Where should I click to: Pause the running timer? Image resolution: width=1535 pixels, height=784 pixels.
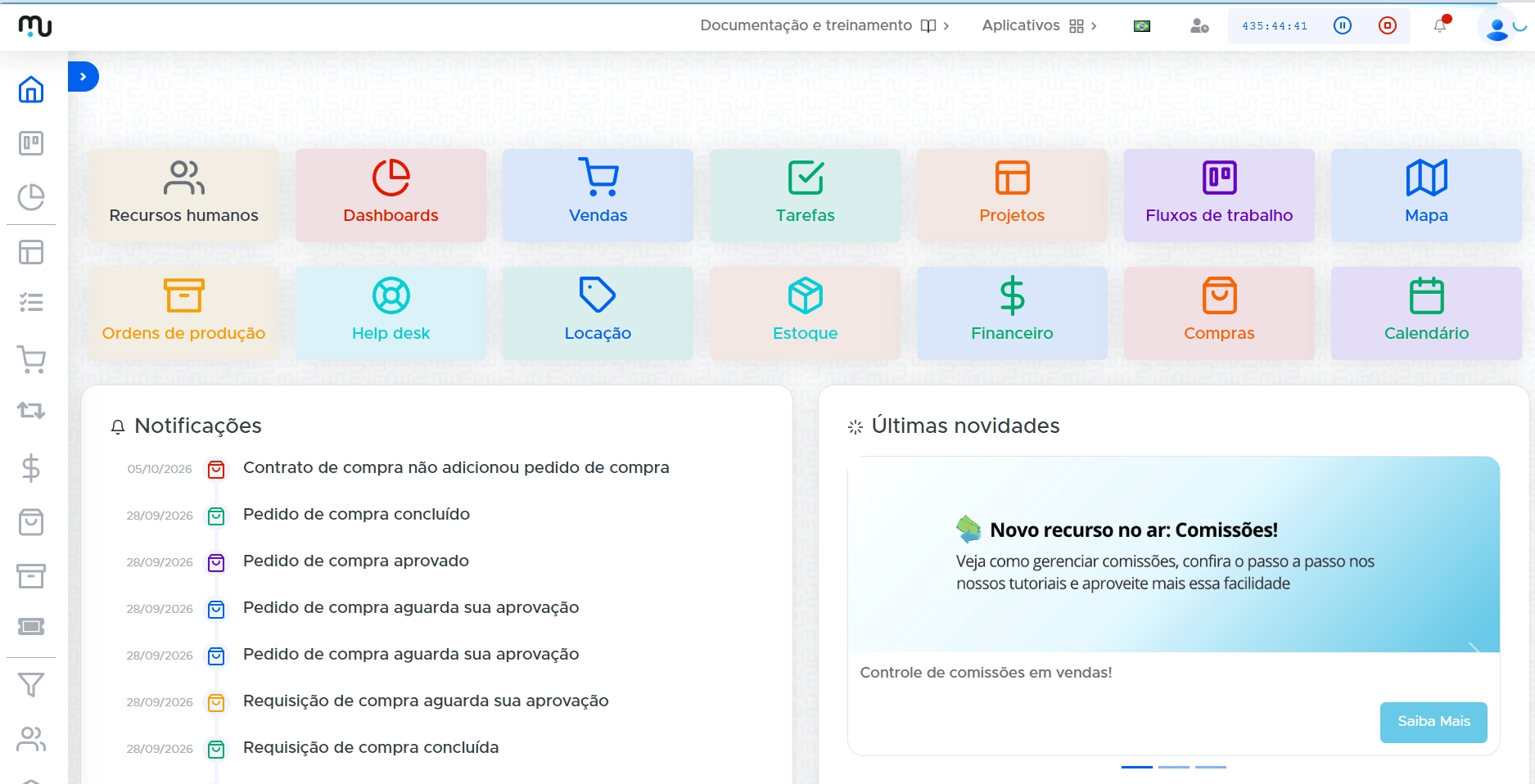coord(1343,25)
